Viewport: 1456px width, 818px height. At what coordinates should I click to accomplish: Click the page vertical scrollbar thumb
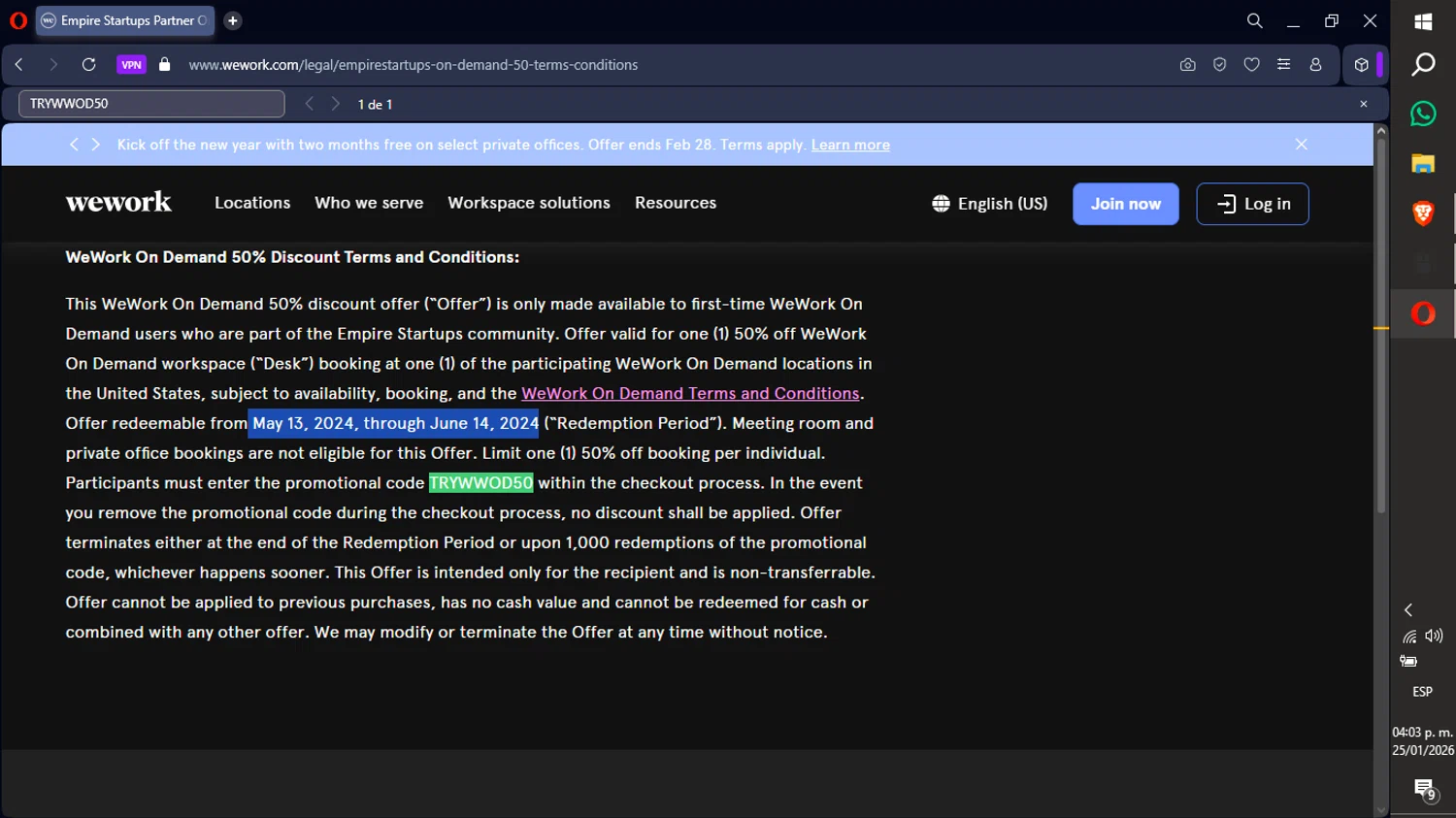click(1380, 325)
